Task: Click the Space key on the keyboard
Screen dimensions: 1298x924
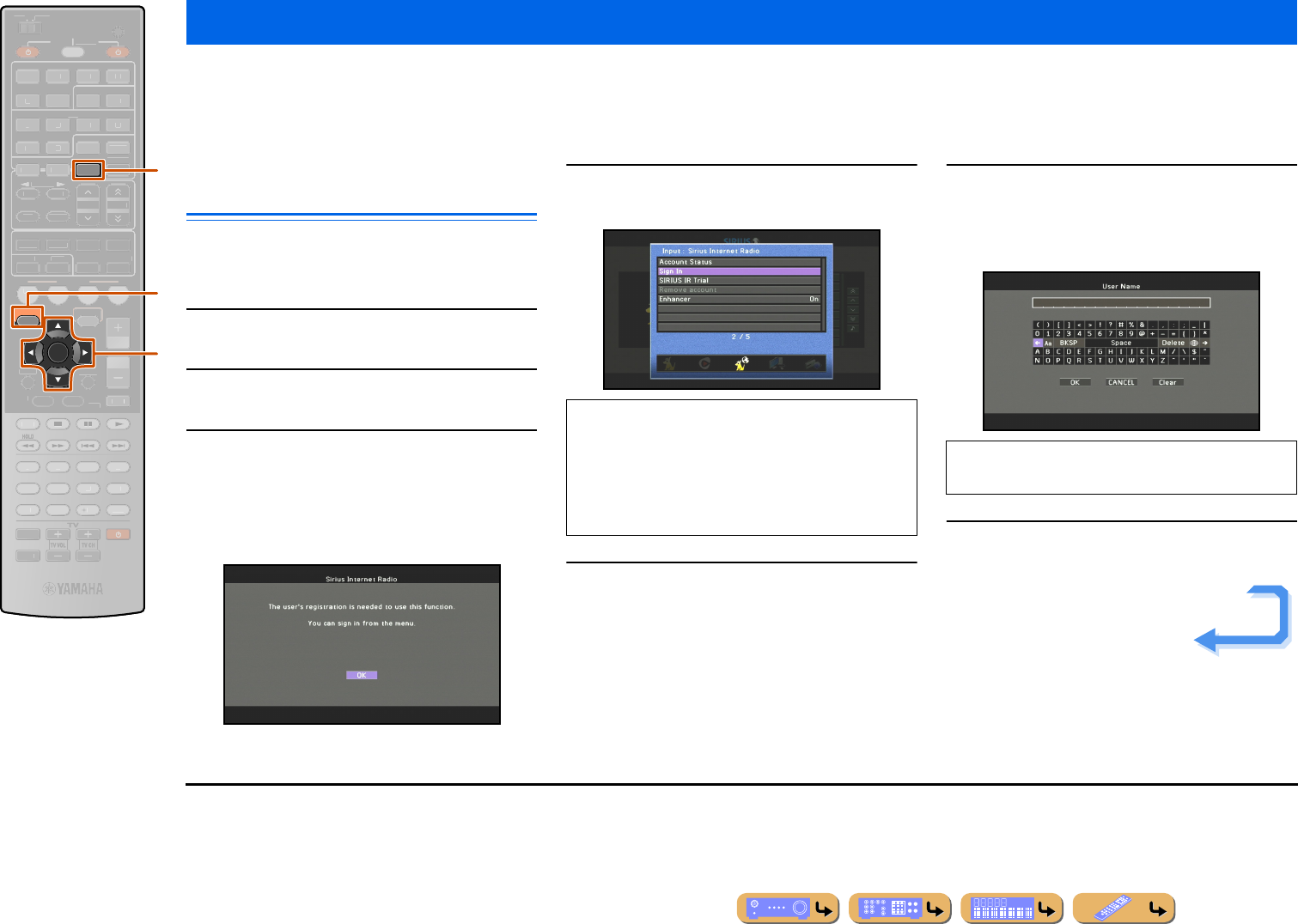Action: pos(1121,343)
